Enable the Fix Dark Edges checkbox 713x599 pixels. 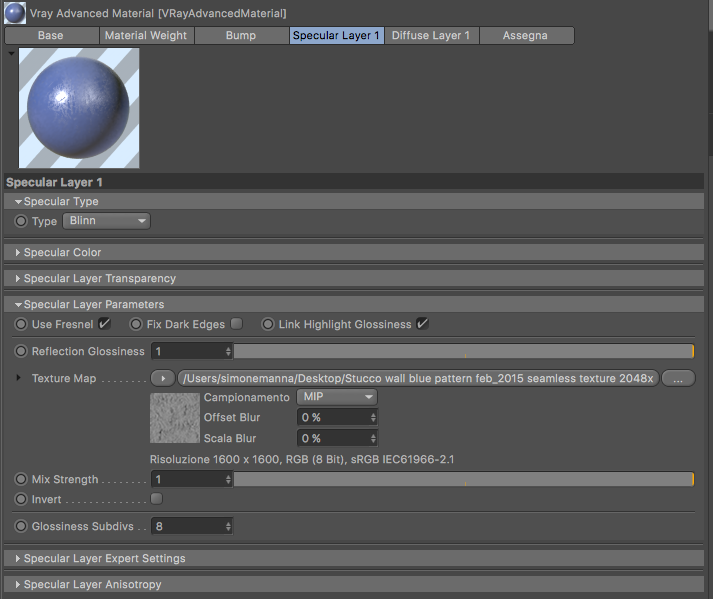[236, 324]
